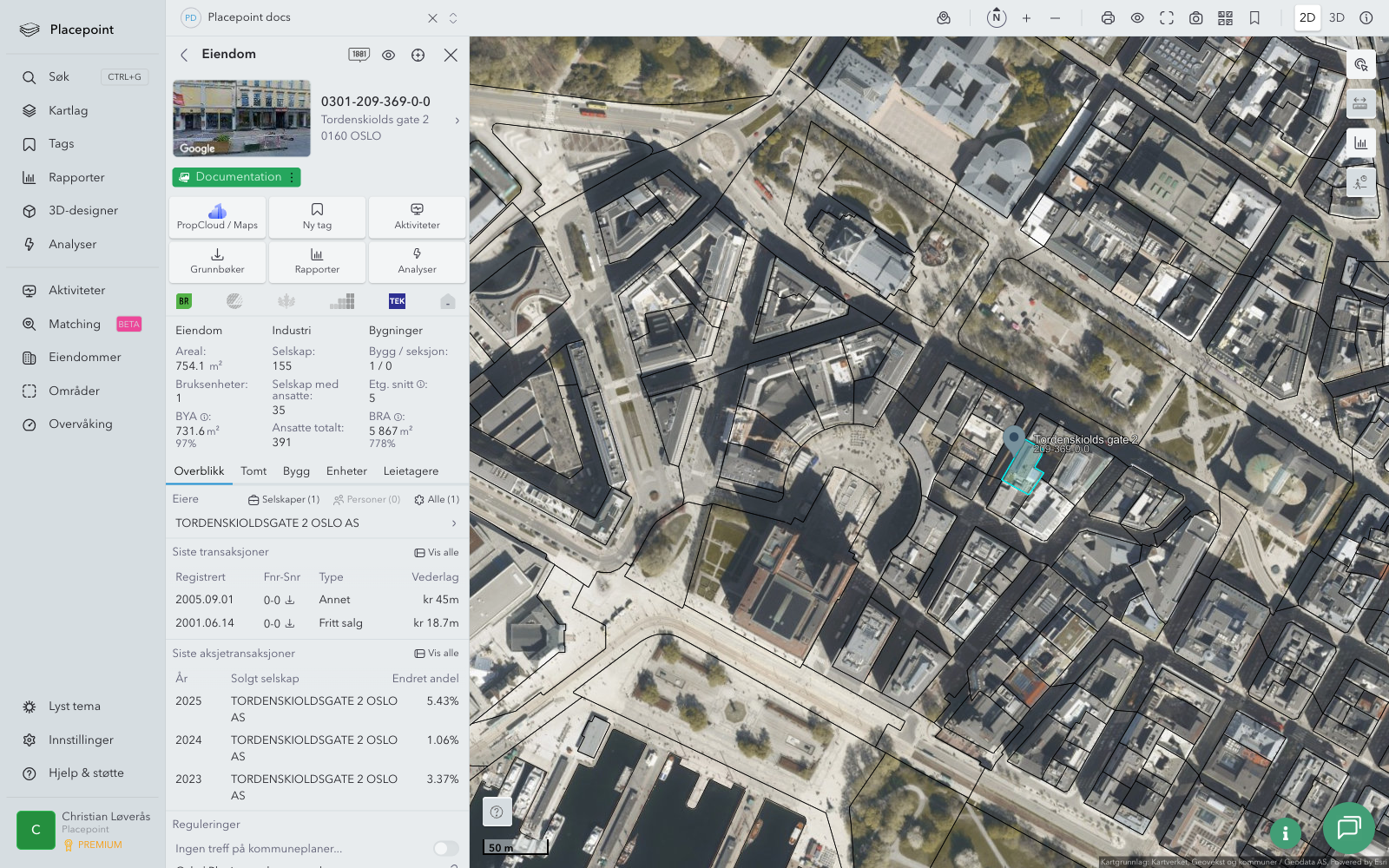Viewport: 1389px width, 868px height.
Task: Click the TEK regulation icon
Action: click(x=397, y=301)
